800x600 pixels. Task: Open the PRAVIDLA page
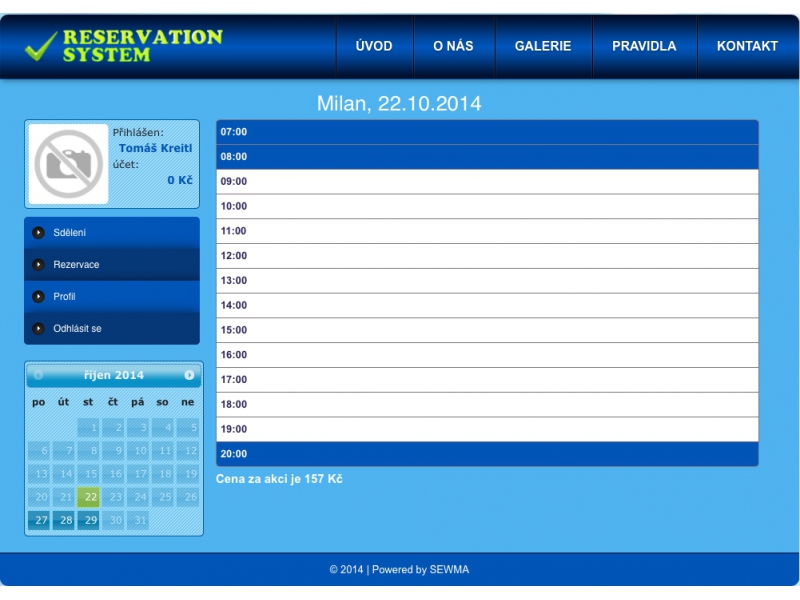coord(644,46)
